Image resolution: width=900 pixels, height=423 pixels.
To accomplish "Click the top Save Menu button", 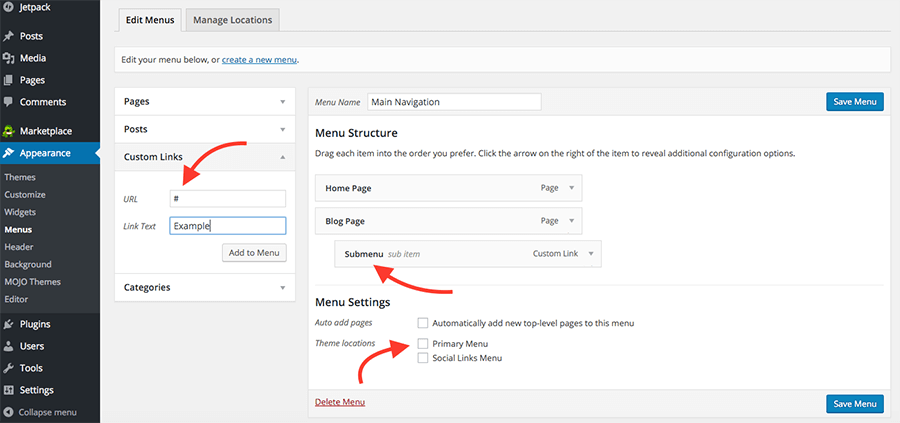I will (x=855, y=102).
